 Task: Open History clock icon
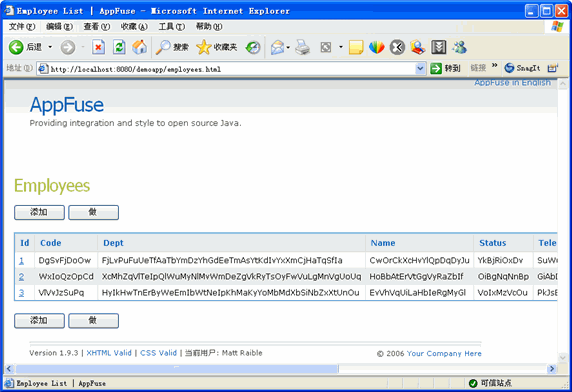point(253,47)
